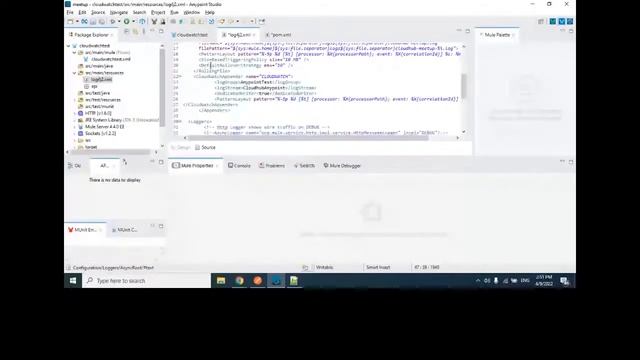
Task: Select the Mule Properties tab
Action: pos(196,166)
